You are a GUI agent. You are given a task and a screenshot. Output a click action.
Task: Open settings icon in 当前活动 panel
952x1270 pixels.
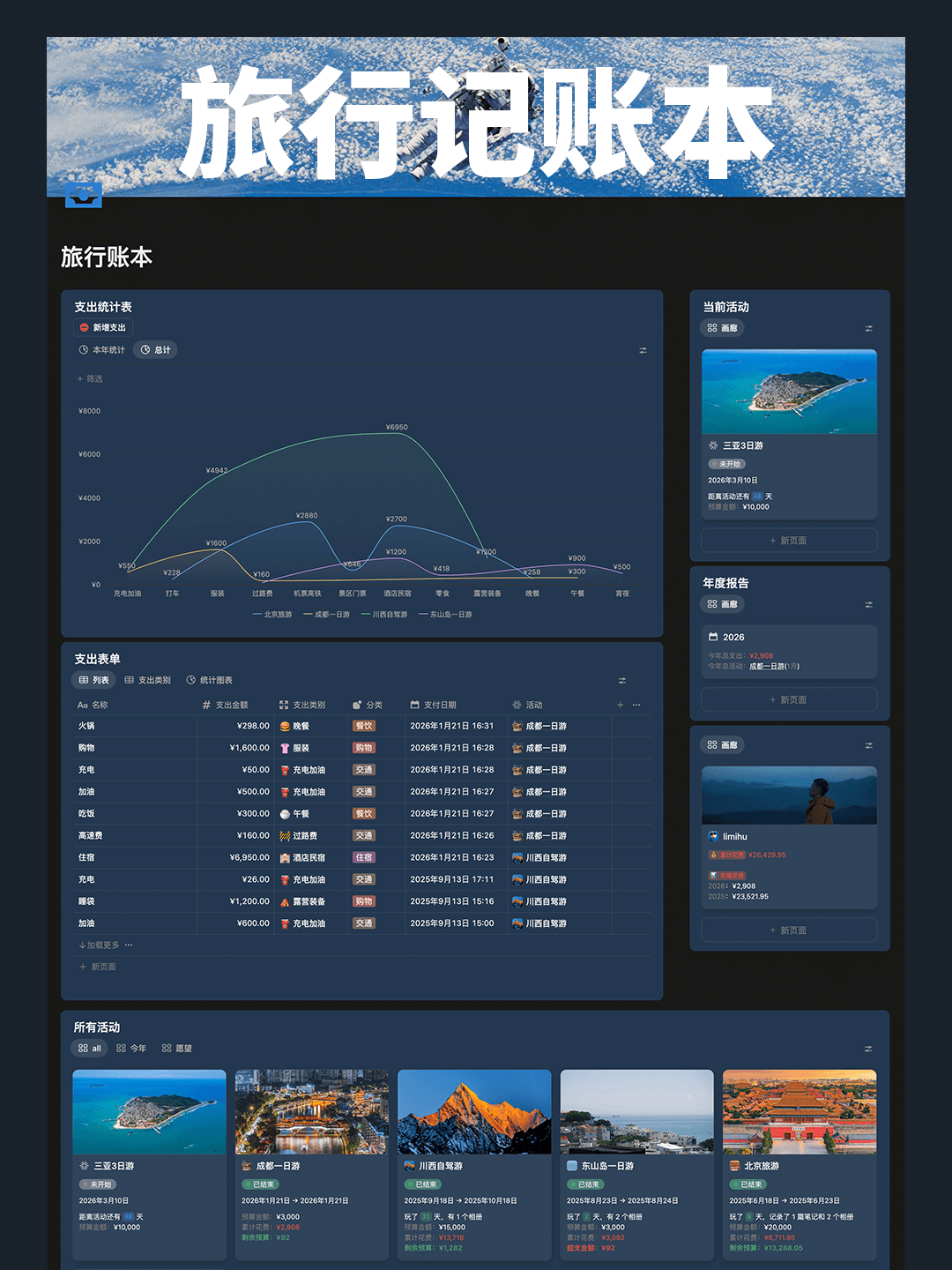pyautogui.click(x=868, y=328)
